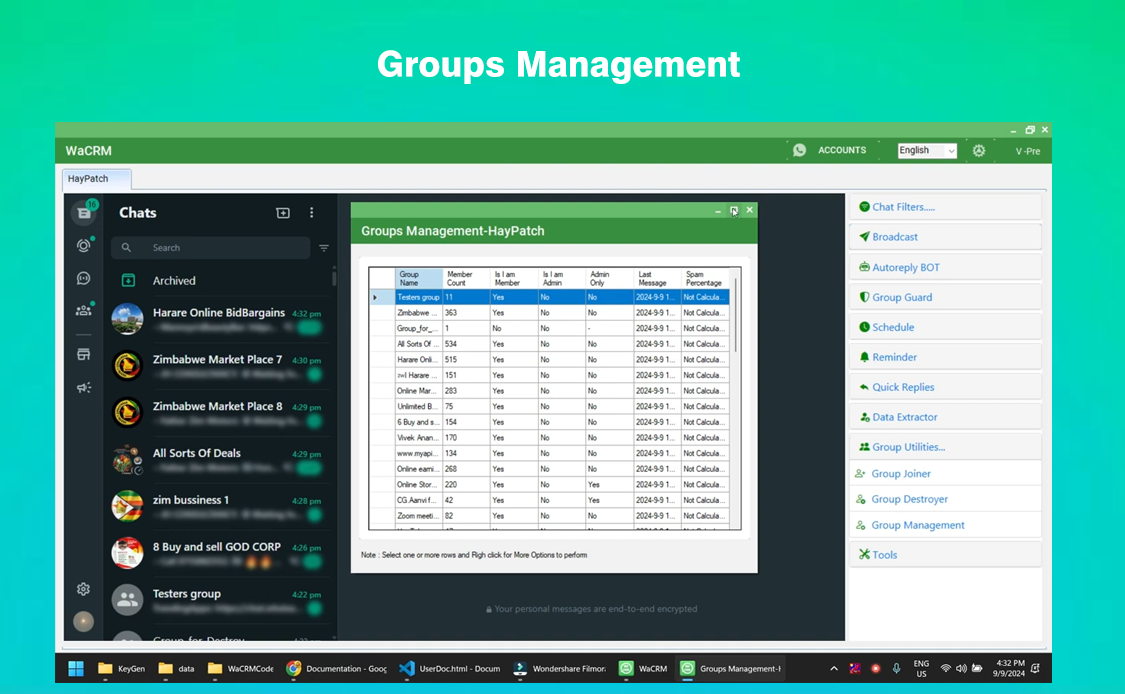Open the Communities icon in sidebar
This screenshot has width=1125, height=694.
point(84,311)
